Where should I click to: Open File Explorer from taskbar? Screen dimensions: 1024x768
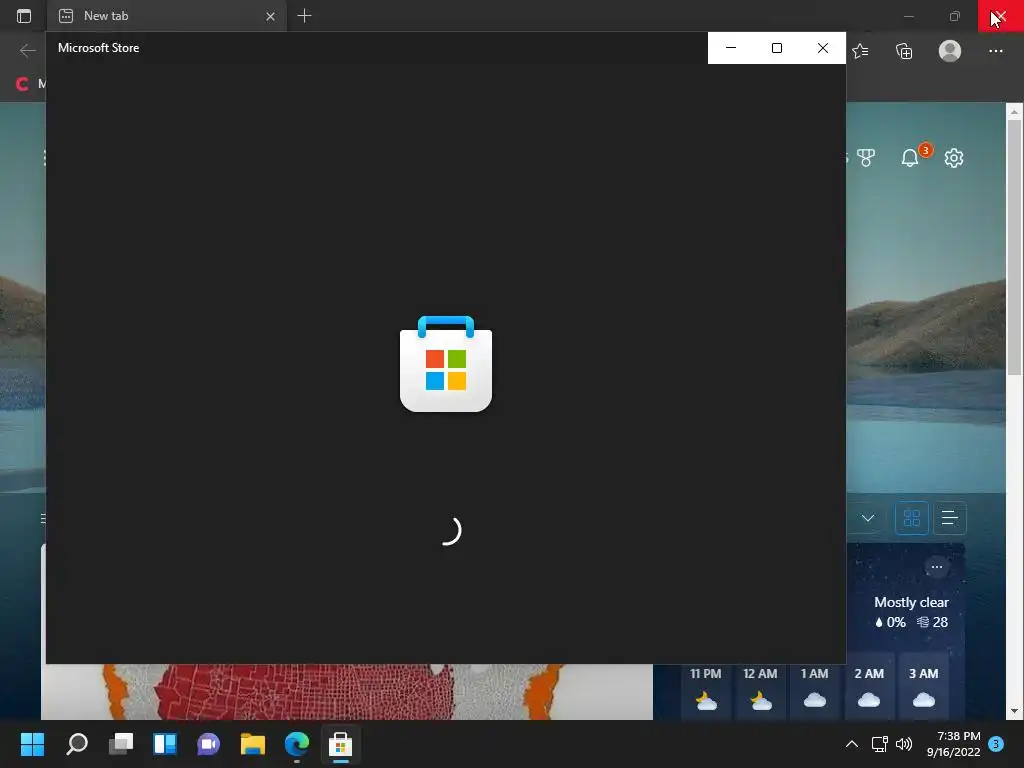coord(253,744)
